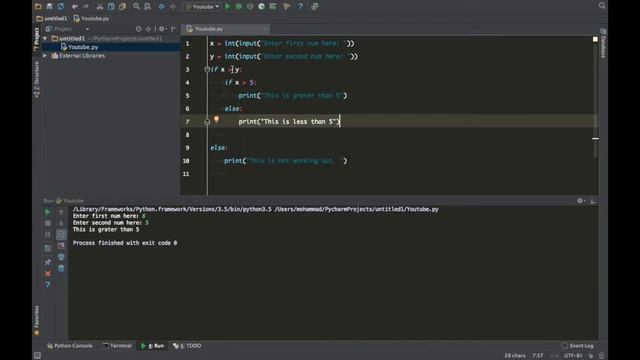
Task: Select Youtube.py in the project tree
Action: point(83,47)
